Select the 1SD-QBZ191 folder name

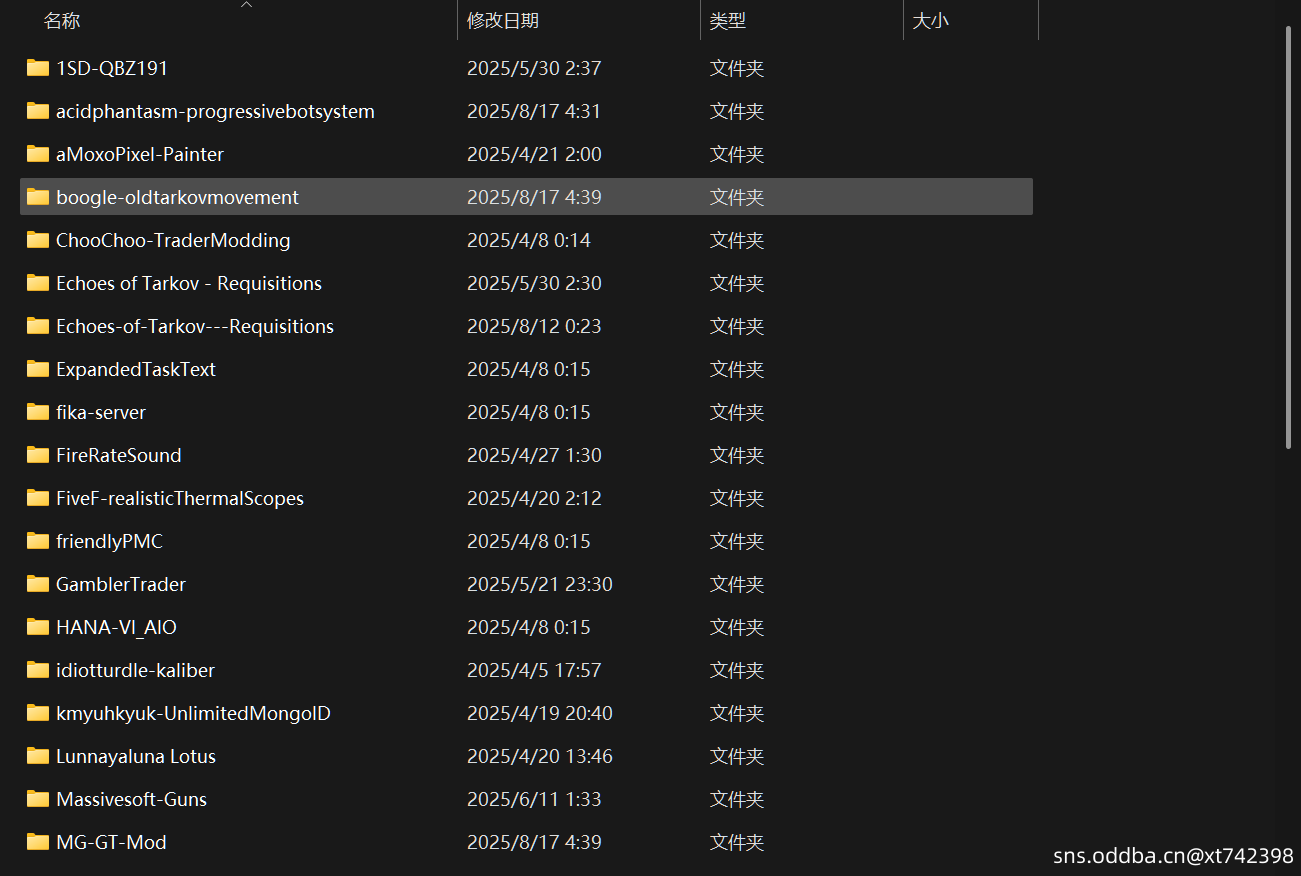click(112, 68)
